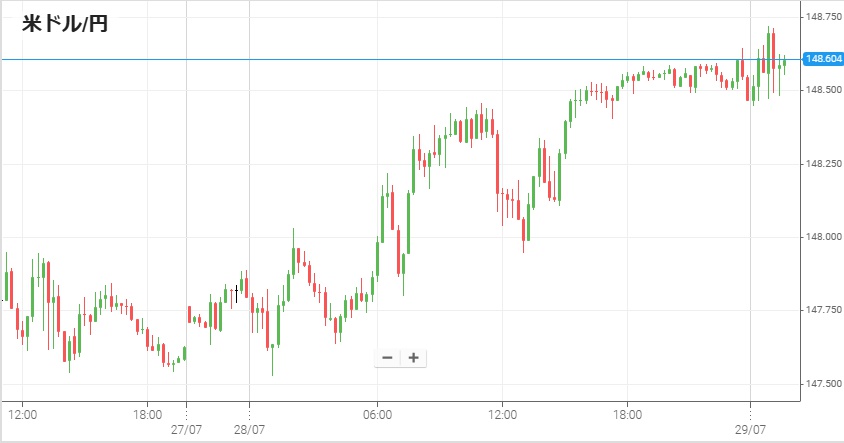Select the 148.000 price axis label
The width and height of the screenshot is (844, 443).
point(823,237)
